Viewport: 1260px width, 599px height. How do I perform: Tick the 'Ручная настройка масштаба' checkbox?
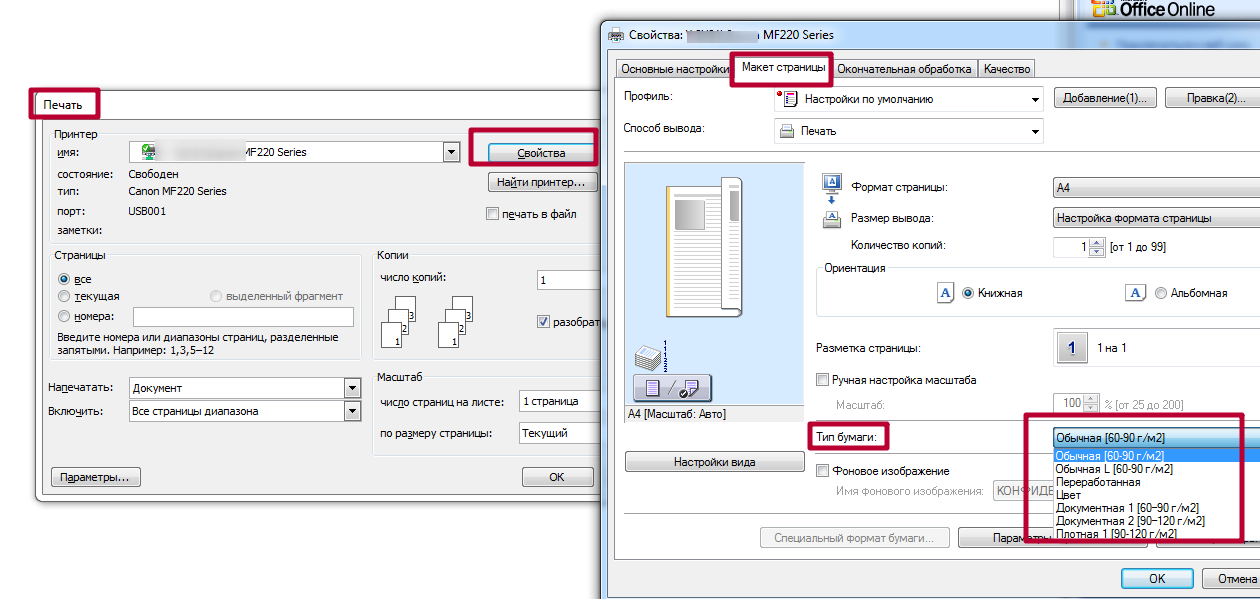click(823, 380)
